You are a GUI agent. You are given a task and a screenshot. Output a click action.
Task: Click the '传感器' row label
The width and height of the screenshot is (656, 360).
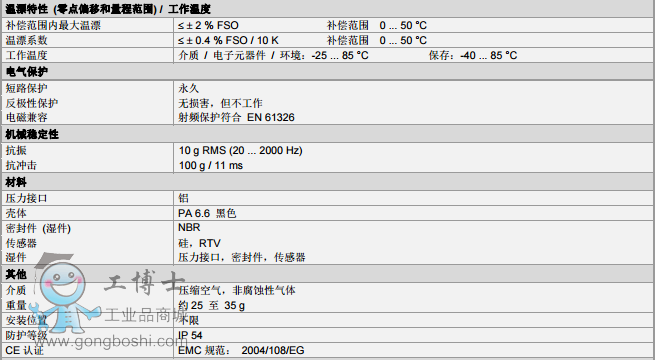tap(21, 243)
